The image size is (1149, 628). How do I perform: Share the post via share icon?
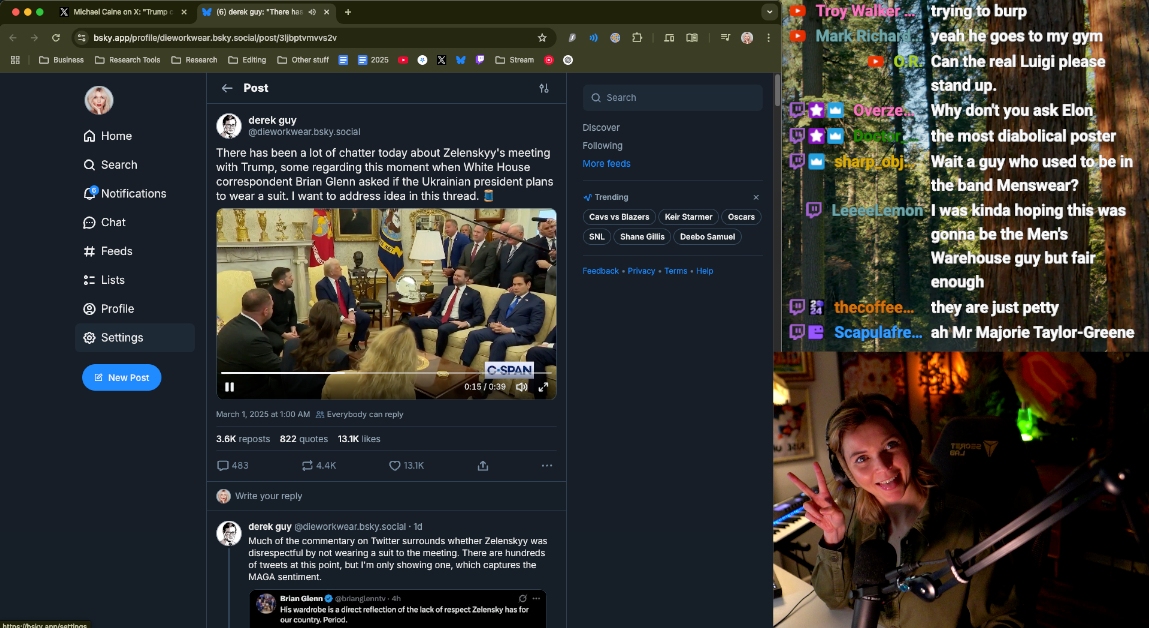(483, 466)
